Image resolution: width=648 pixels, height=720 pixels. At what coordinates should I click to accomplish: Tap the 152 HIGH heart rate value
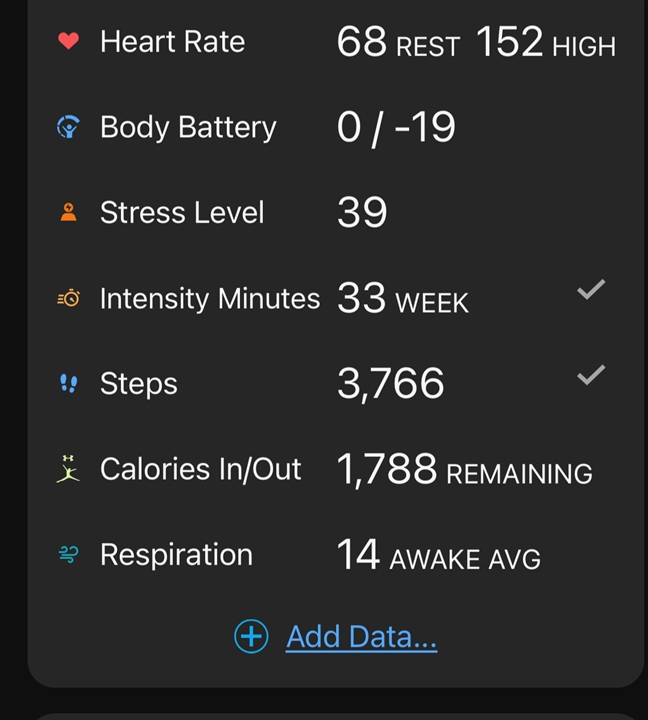(546, 42)
